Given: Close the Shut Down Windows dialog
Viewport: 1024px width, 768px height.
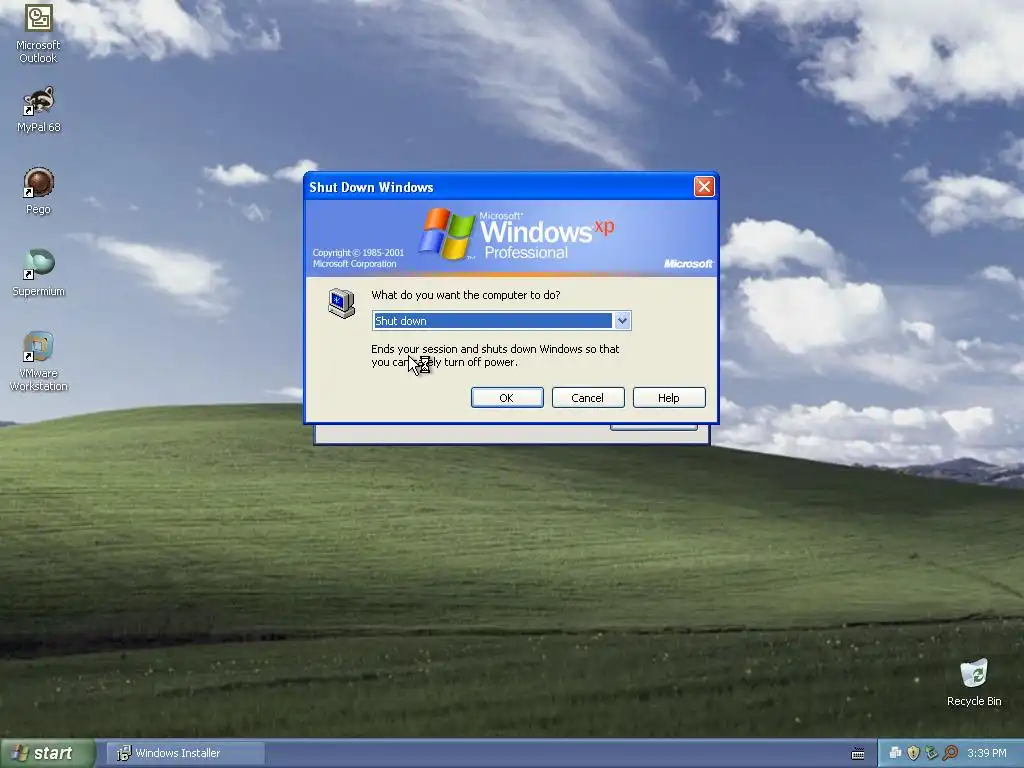Looking at the screenshot, I should point(704,187).
